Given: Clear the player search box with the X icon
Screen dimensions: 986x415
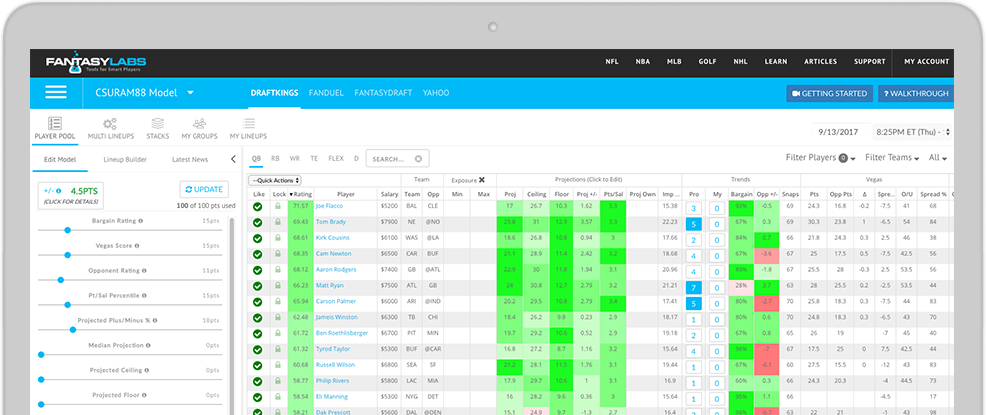Looking at the screenshot, I should 419,158.
